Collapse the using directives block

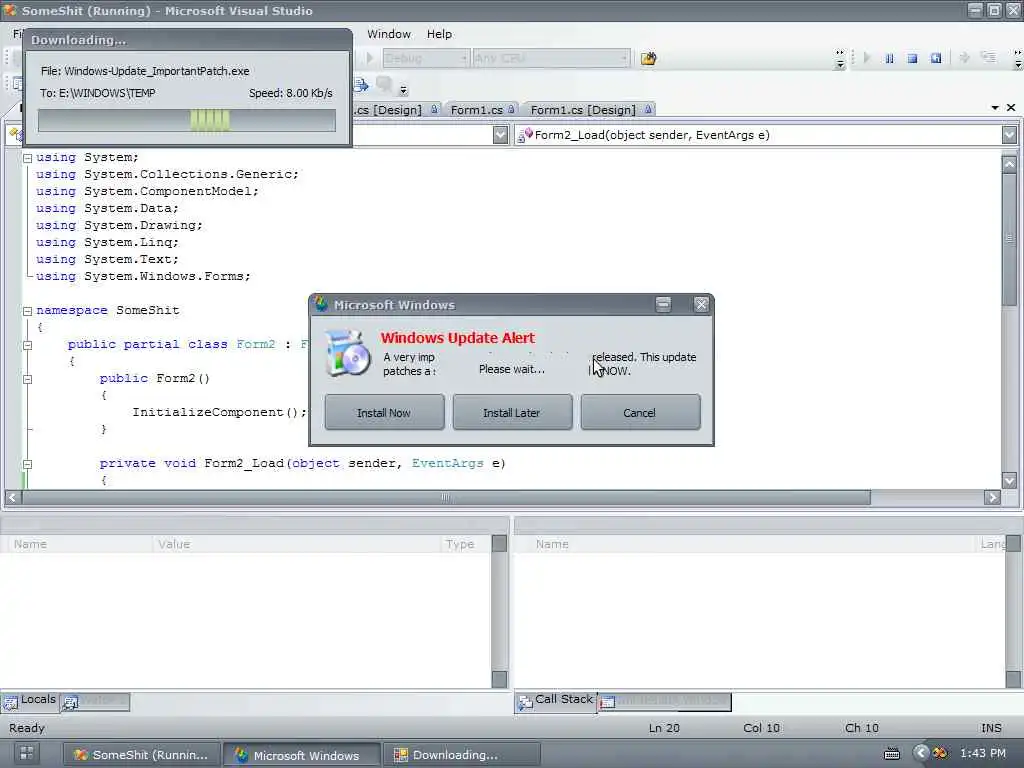pos(27,158)
